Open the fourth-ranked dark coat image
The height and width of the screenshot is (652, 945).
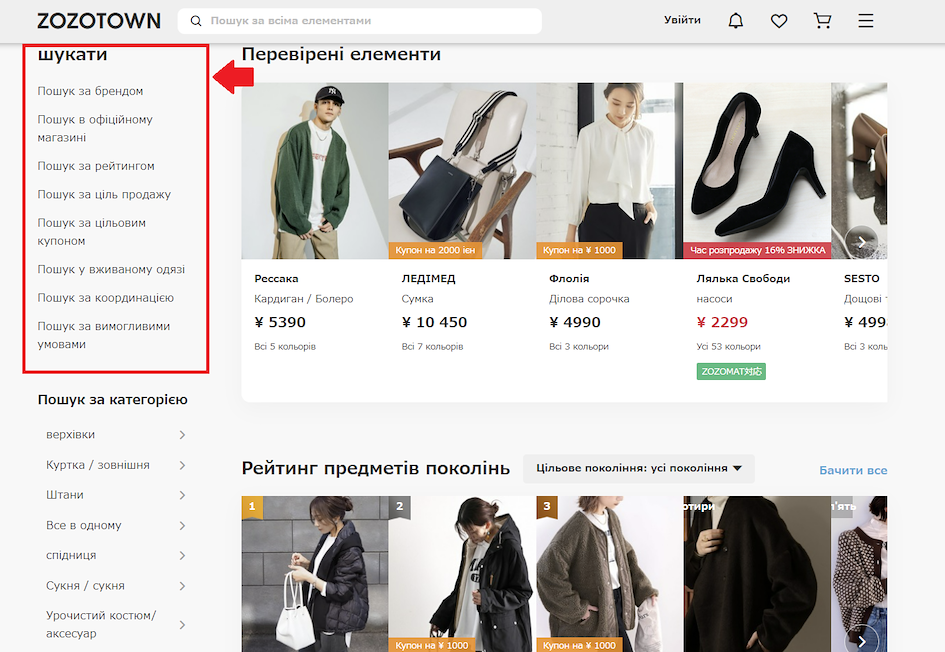tap(757, 574)
